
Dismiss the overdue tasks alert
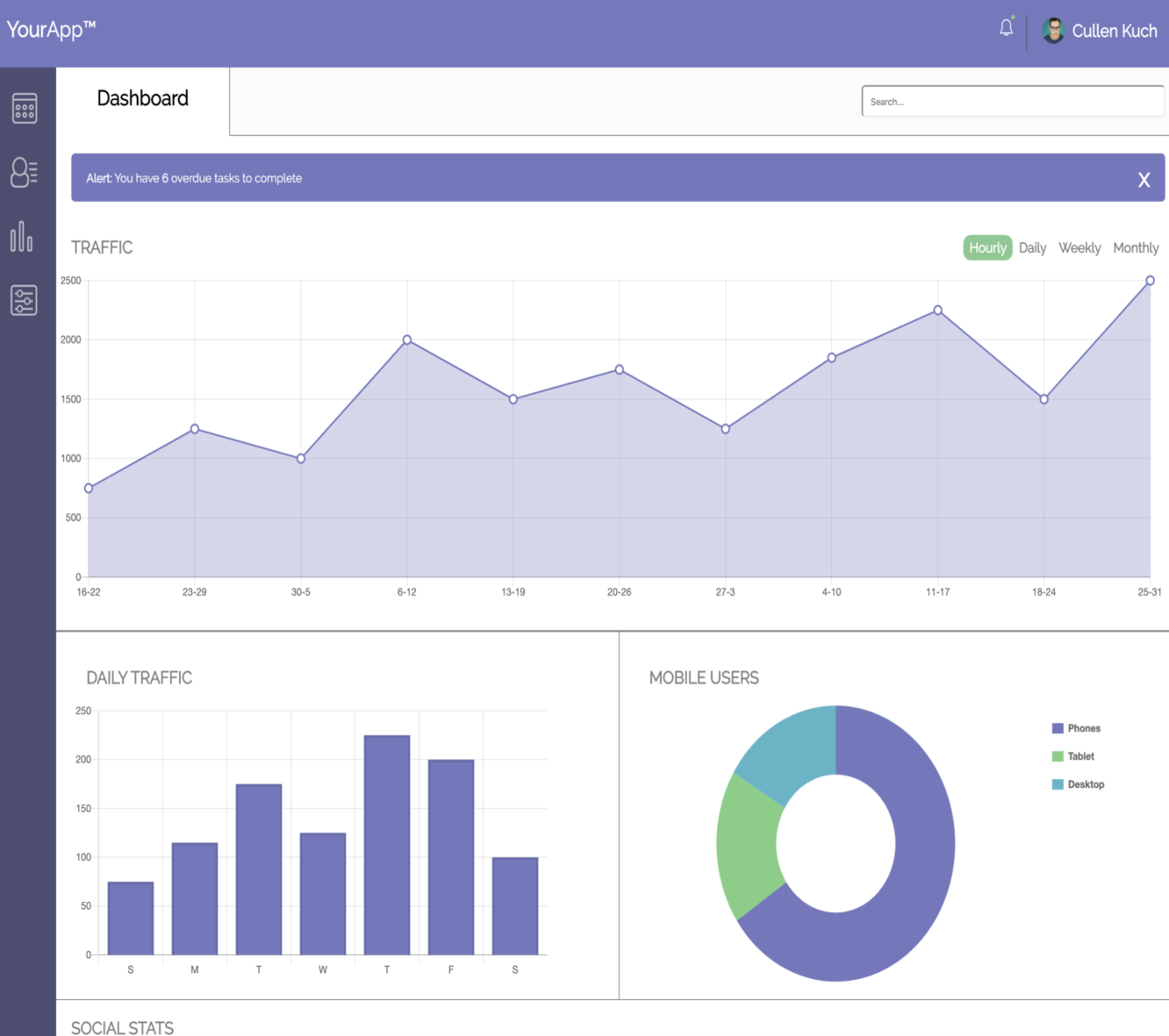click(x=1144, y=180)
